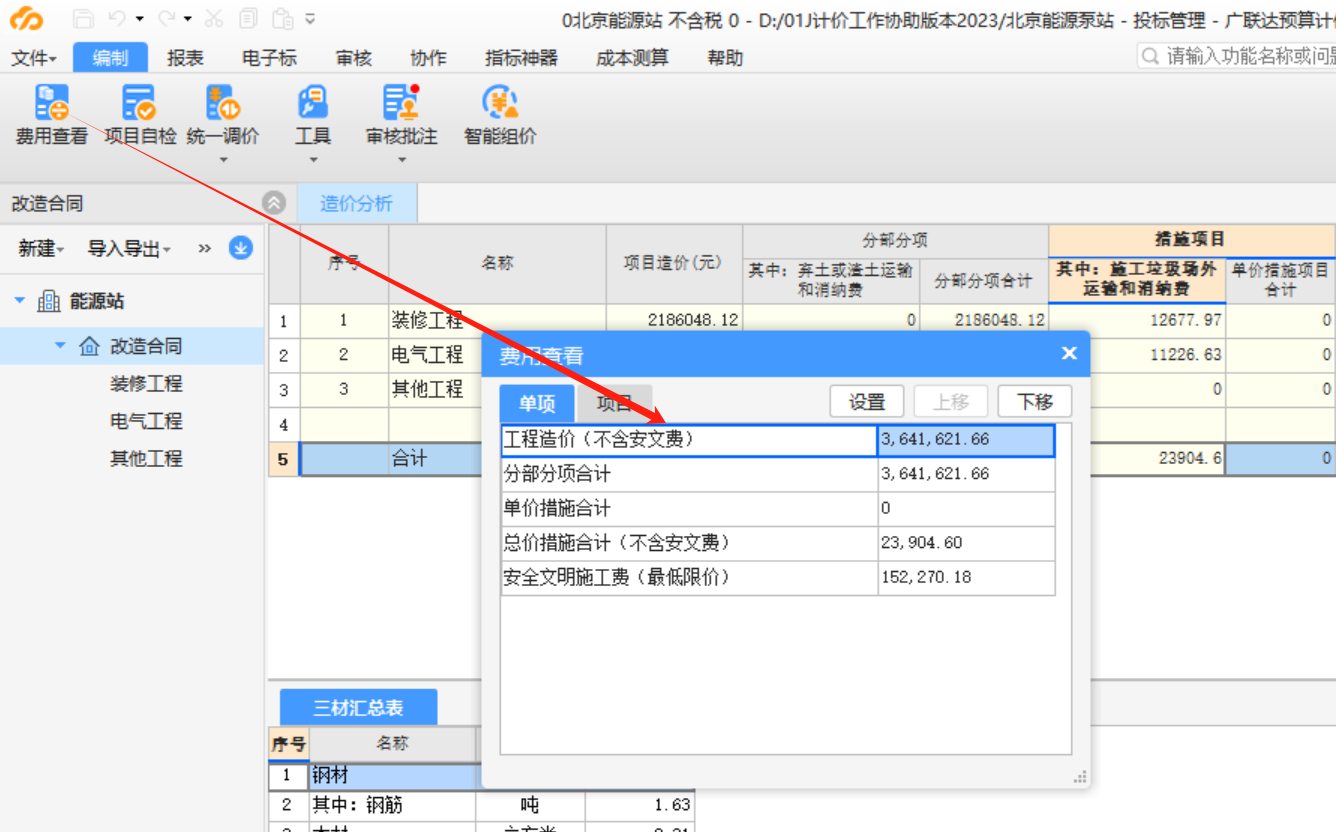
Task: Click the copy icon in title bar
Action: [x=248, y=18]
